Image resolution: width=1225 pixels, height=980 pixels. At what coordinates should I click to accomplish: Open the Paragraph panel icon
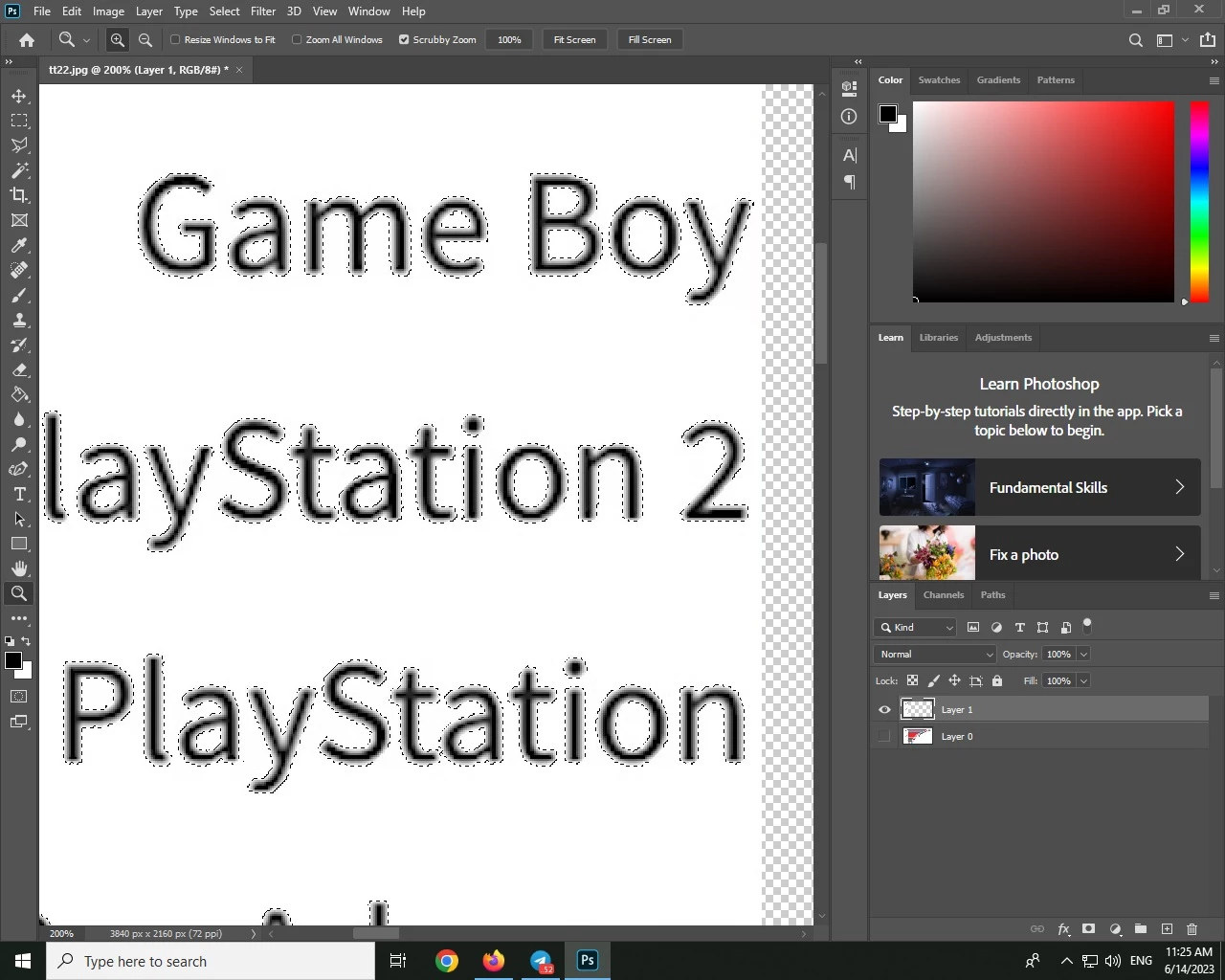point(849,182)
